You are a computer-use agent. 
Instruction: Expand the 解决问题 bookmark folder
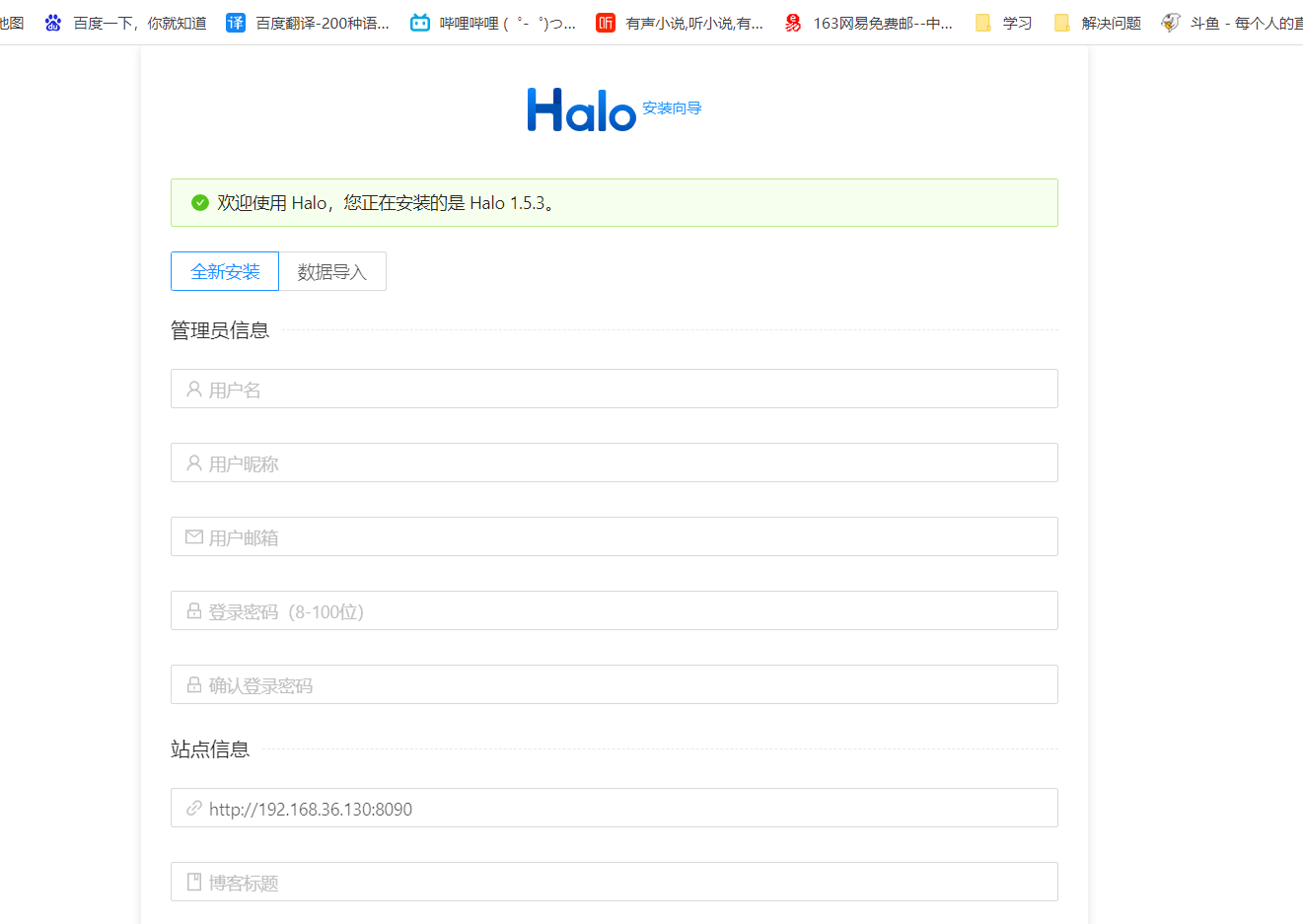pos(1098,23)
